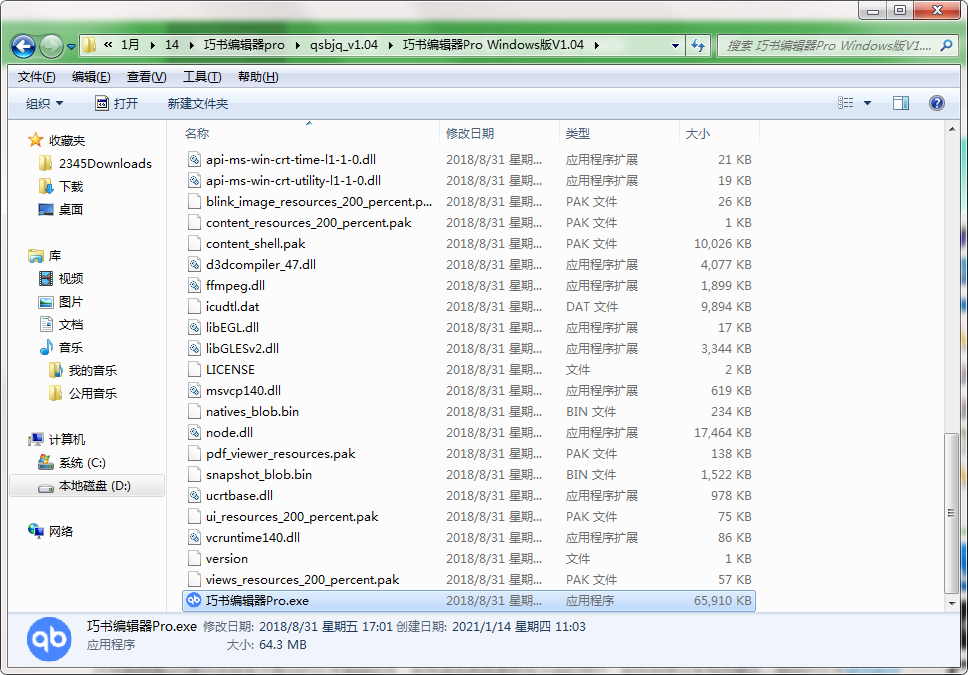This screenshot has width=968, height=675.
Task: Expand breadcrumb arrow after 巧书编辑器pro
Action: (x=298, y=45)
